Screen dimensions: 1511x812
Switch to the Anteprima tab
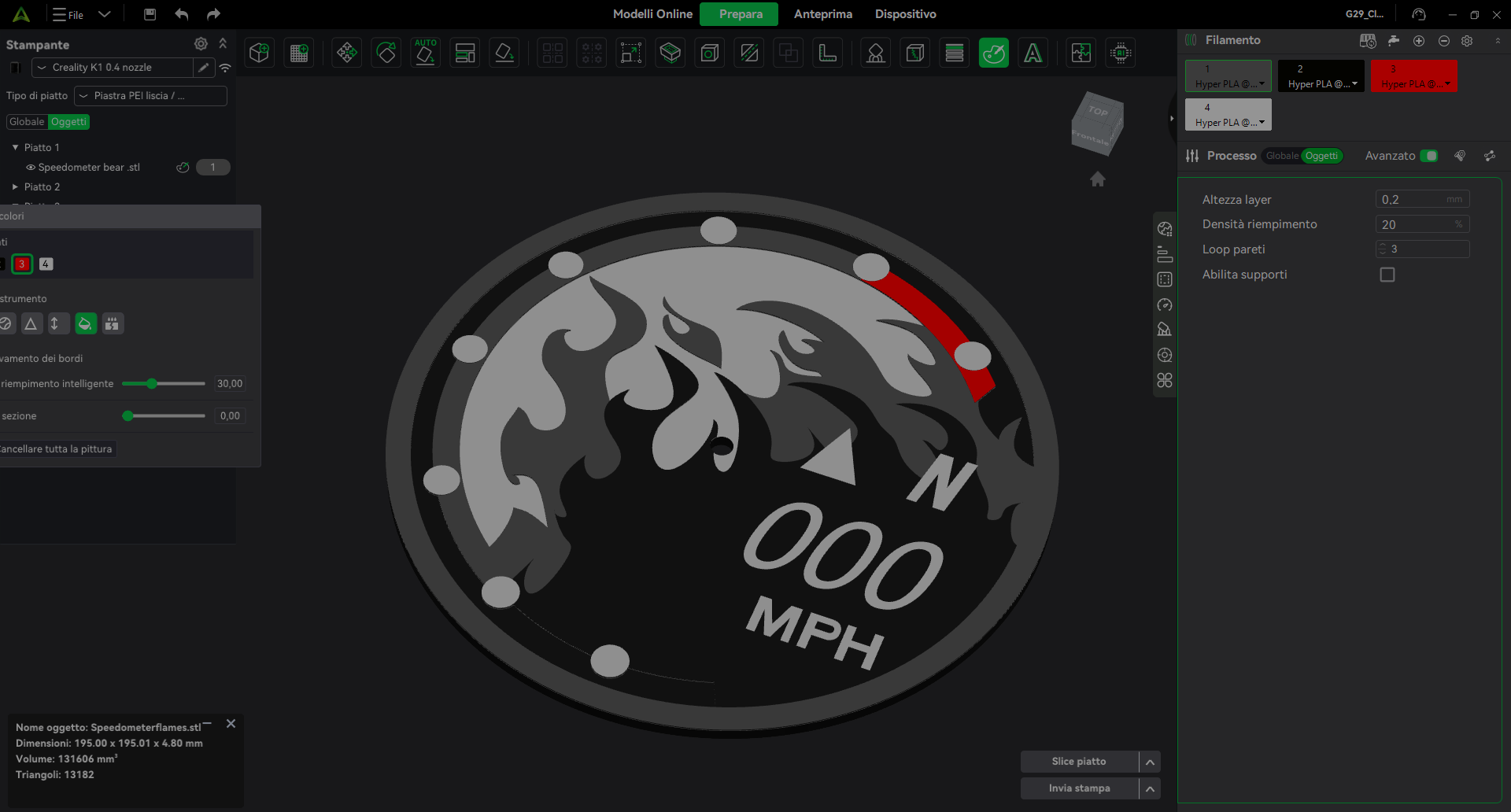tap(822, 14)
